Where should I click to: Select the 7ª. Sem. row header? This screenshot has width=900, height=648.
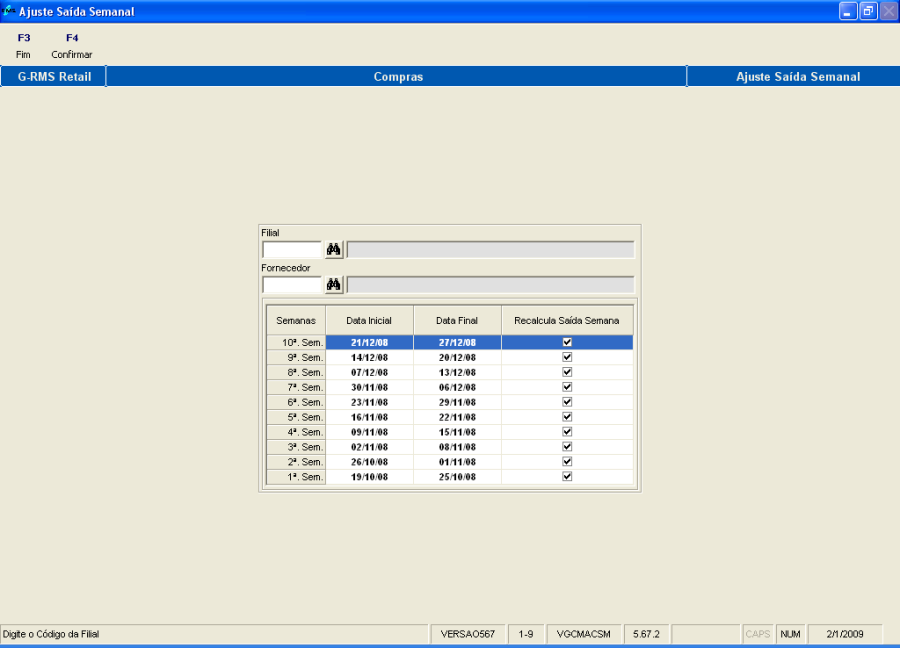coord(296,387)
